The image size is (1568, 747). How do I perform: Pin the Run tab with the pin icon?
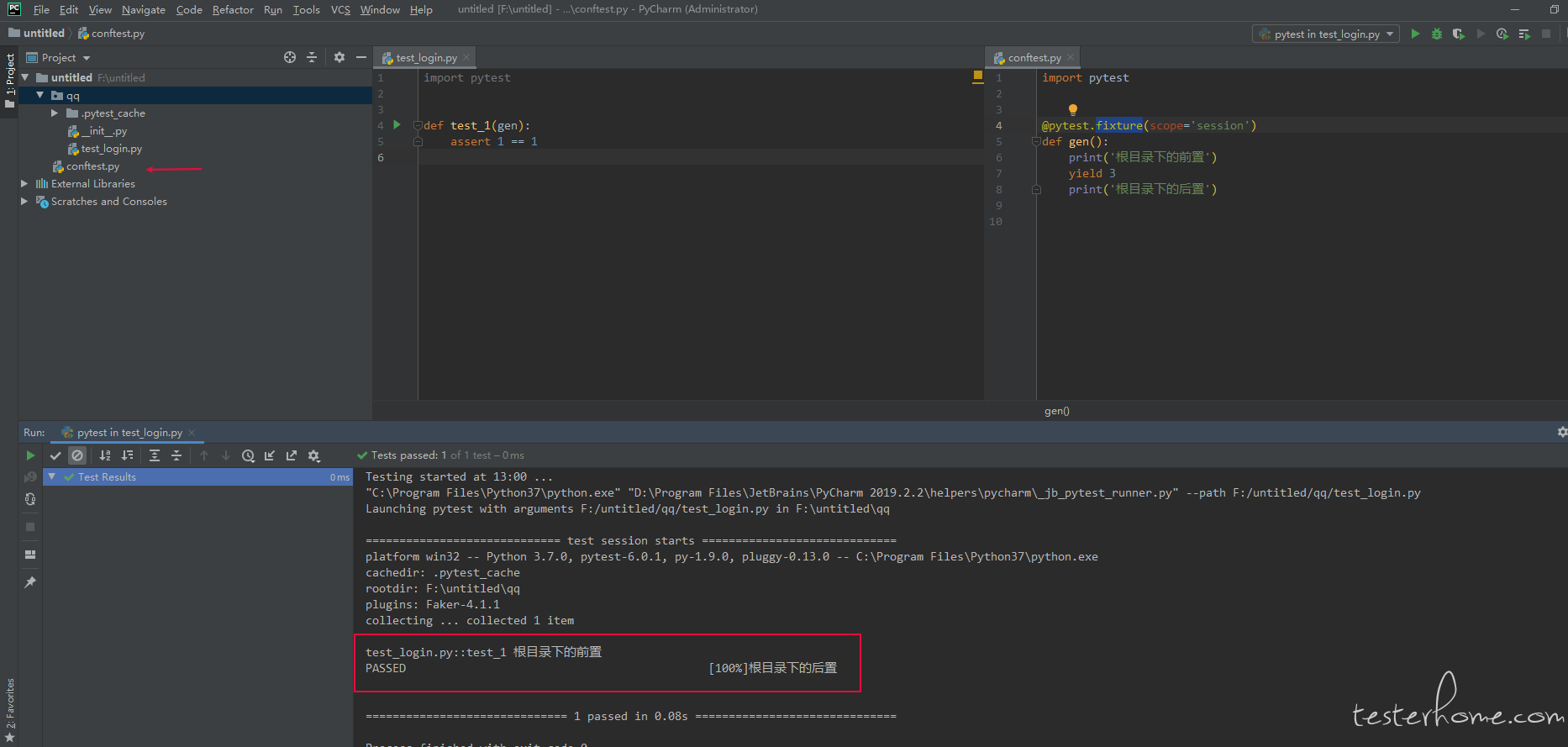(x=30, y=581)
